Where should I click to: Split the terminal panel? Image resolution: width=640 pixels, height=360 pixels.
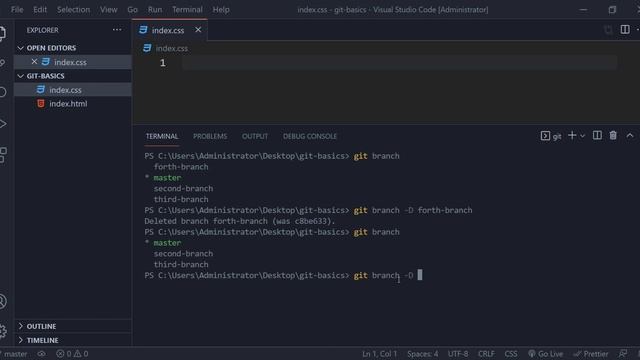point(597,136)
